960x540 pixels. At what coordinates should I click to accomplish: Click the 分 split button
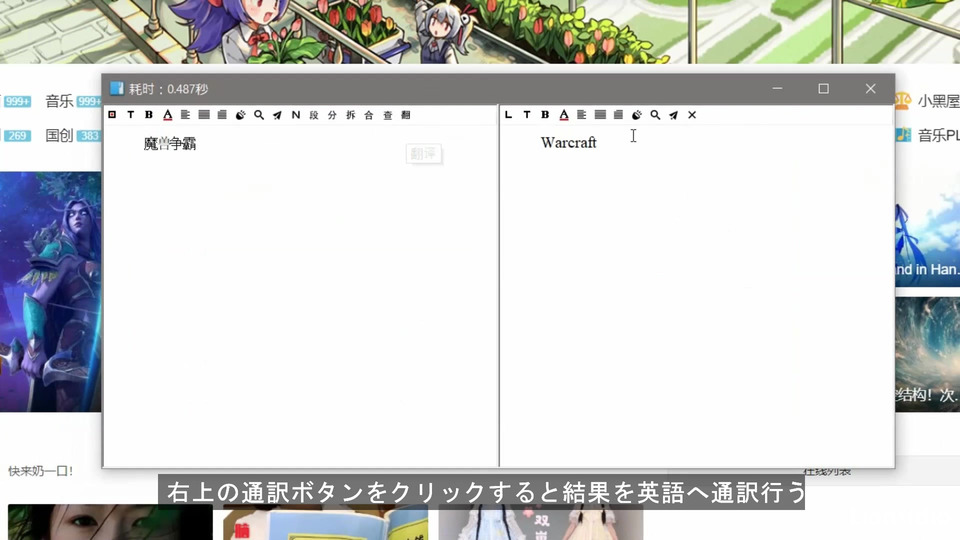click(332, 114)
